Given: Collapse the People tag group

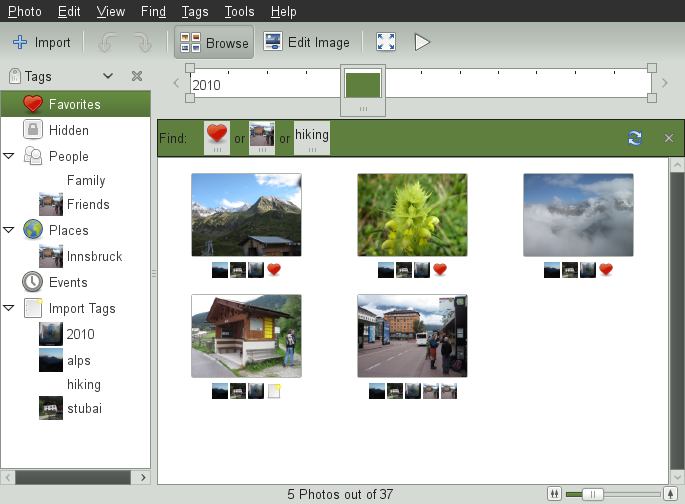Looking at the screenshot, I should (9, 156).
